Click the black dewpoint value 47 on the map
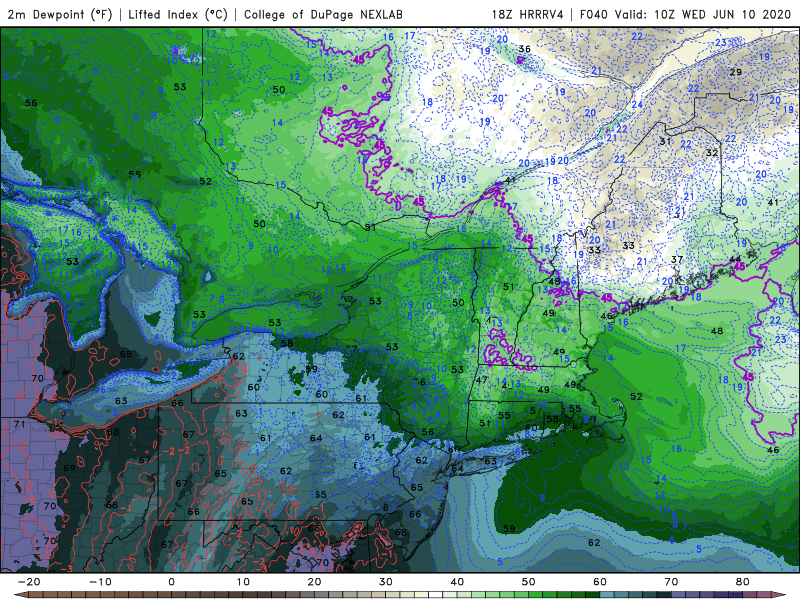This screenshot has height=600, width=800. pyautogui.click(x=482, y=380)
